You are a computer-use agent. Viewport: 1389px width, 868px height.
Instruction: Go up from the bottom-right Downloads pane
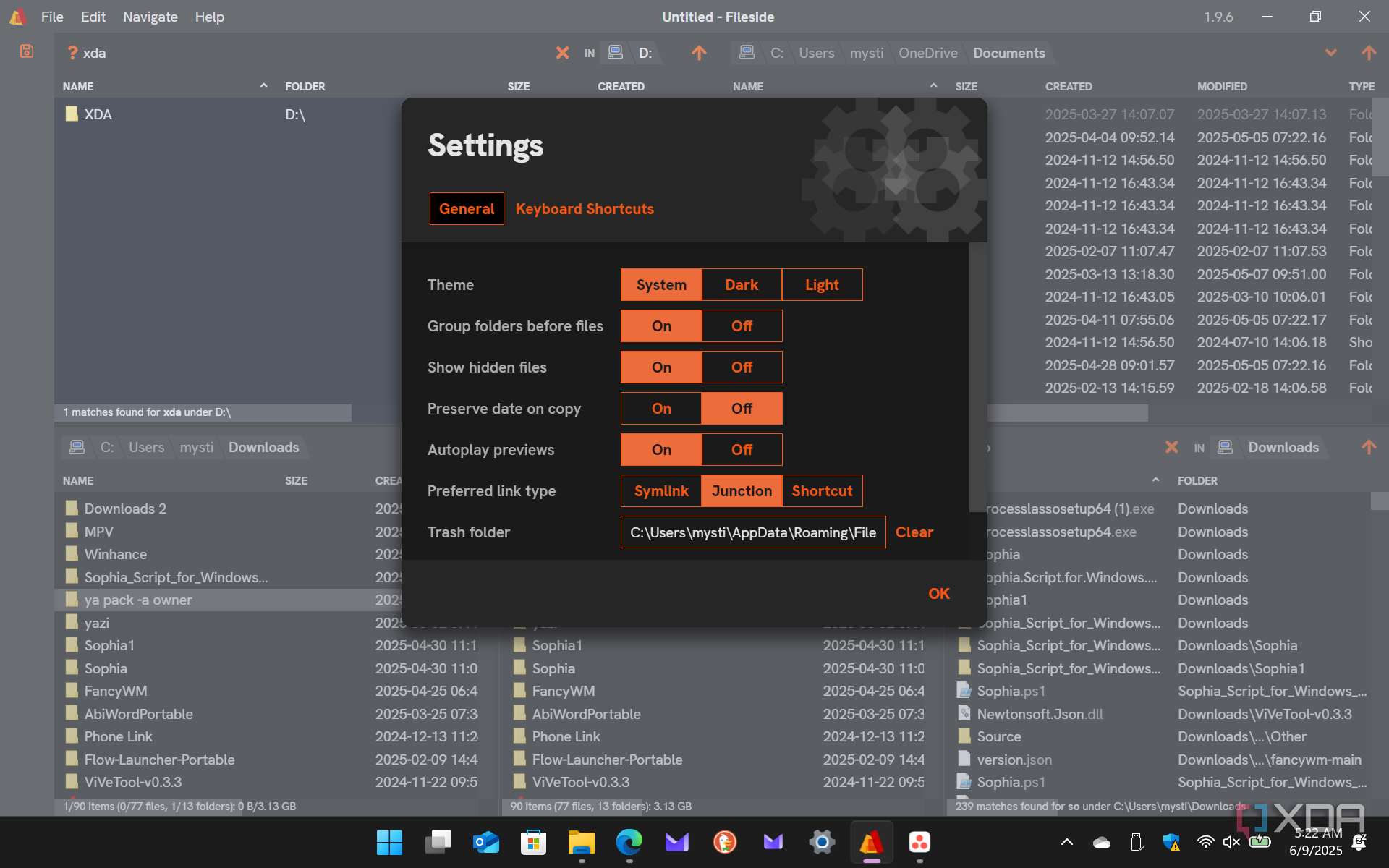[1368, 447]
